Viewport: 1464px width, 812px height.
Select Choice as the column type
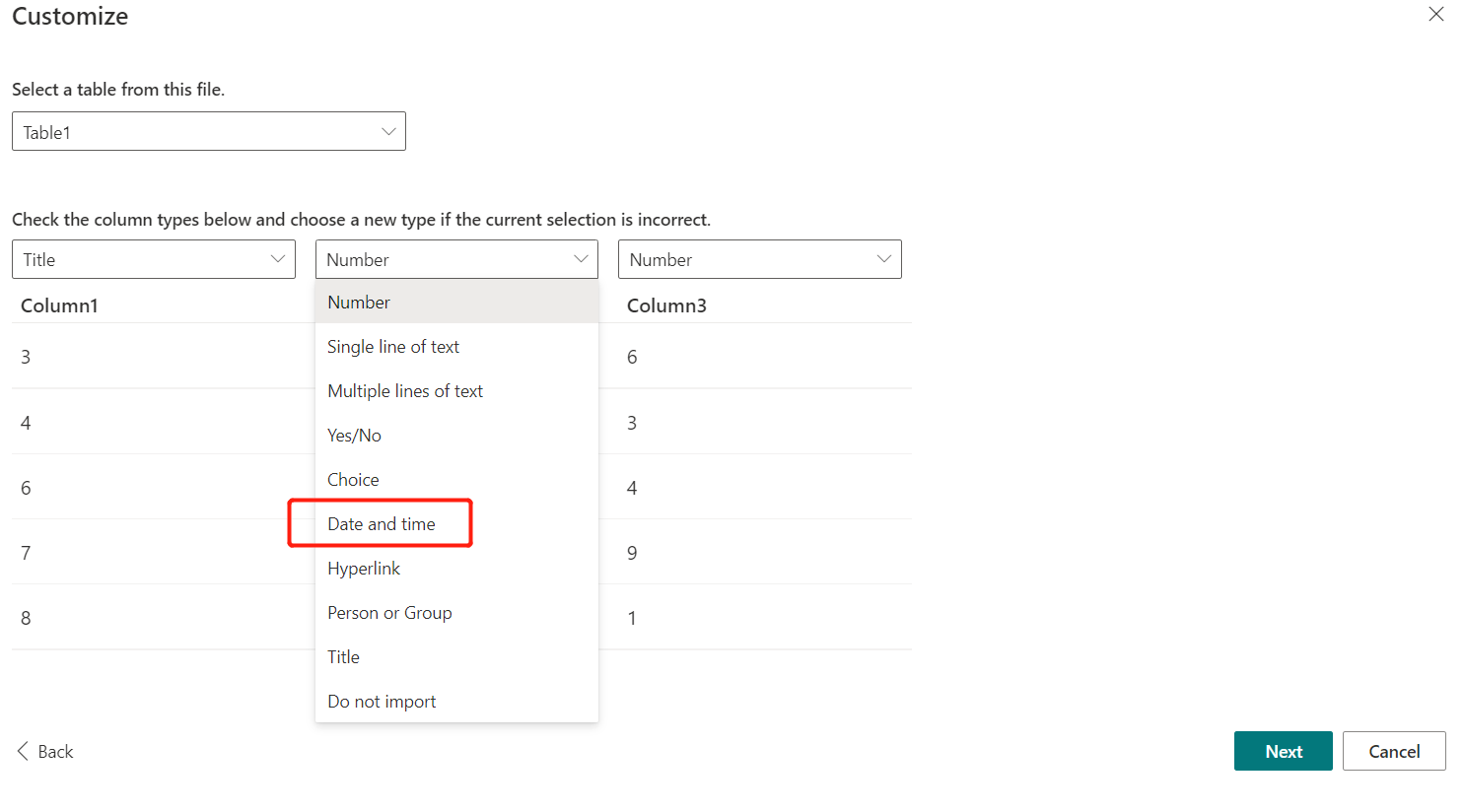456,480
